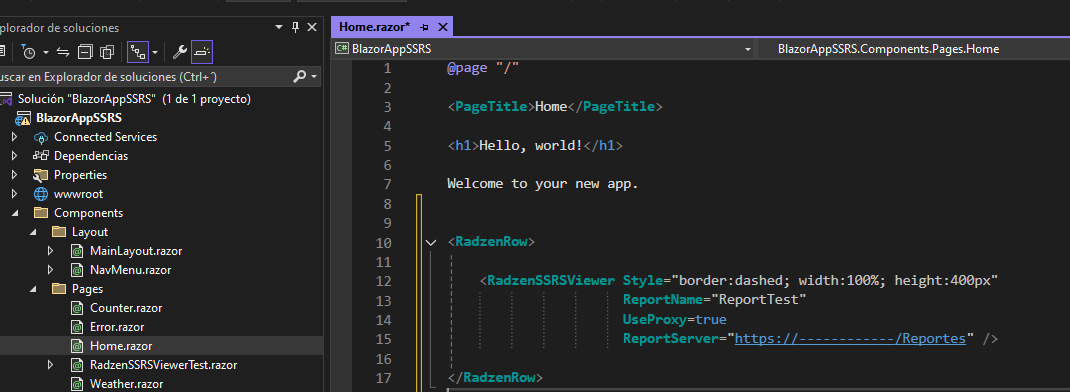
Task: Pin the Home.razor tab
Action: click(424, 27)
